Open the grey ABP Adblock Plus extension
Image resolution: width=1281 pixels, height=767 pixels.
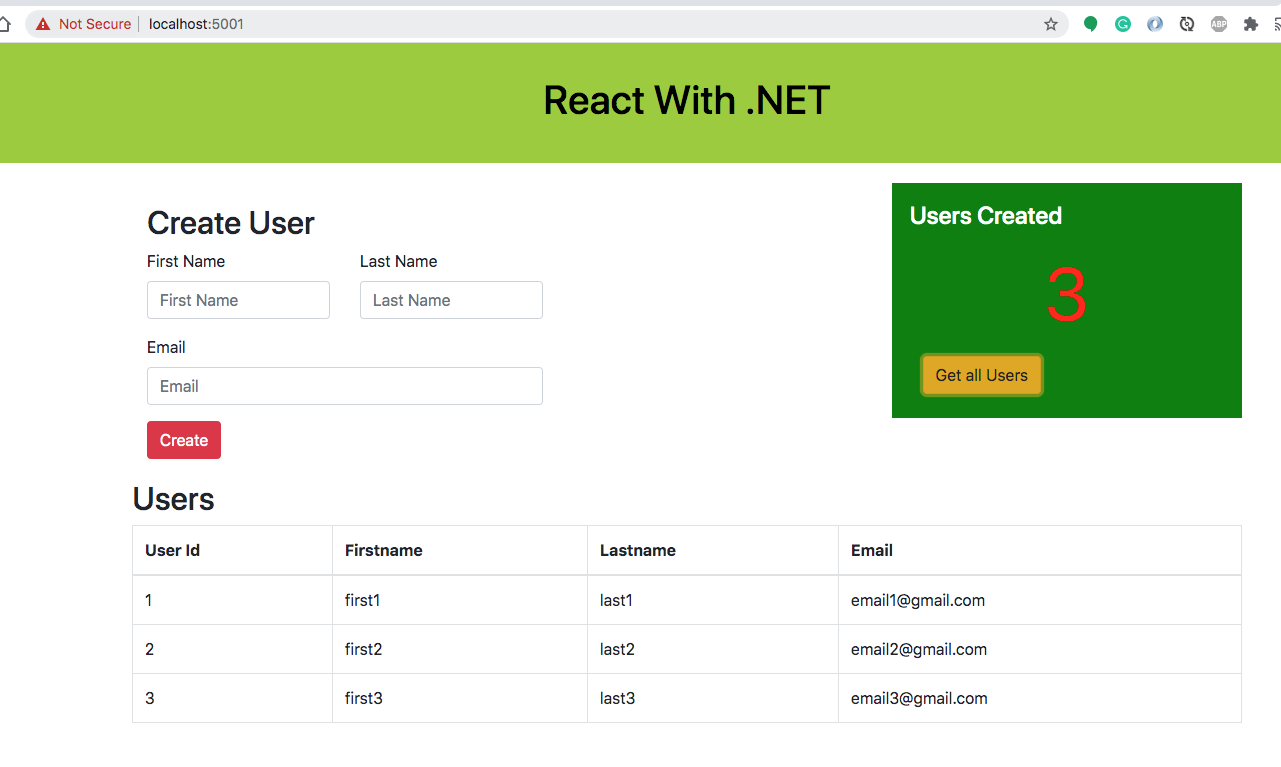(x=1219, y=24)
